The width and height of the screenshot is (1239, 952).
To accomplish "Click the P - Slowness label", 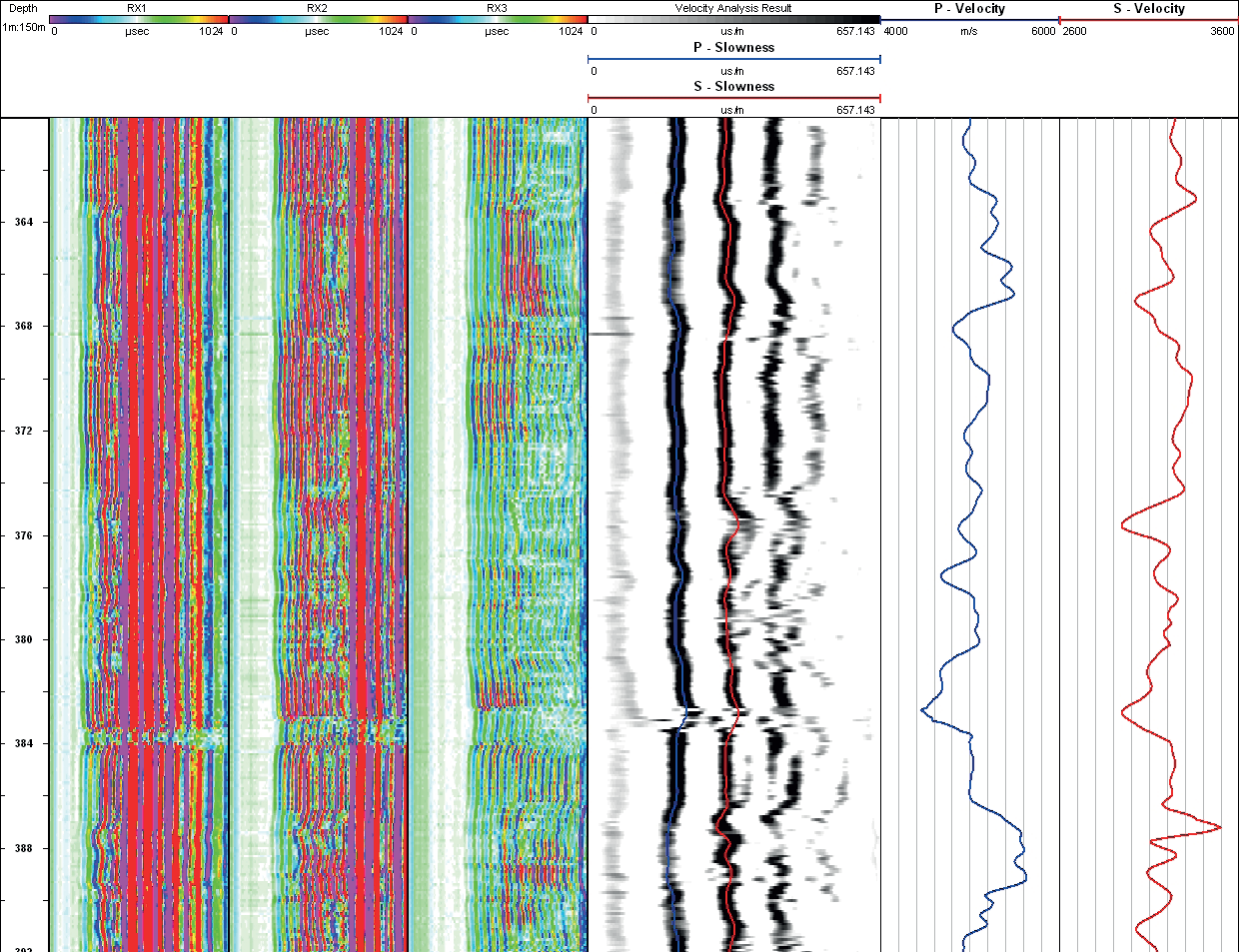I will click(x=732, y=47).
